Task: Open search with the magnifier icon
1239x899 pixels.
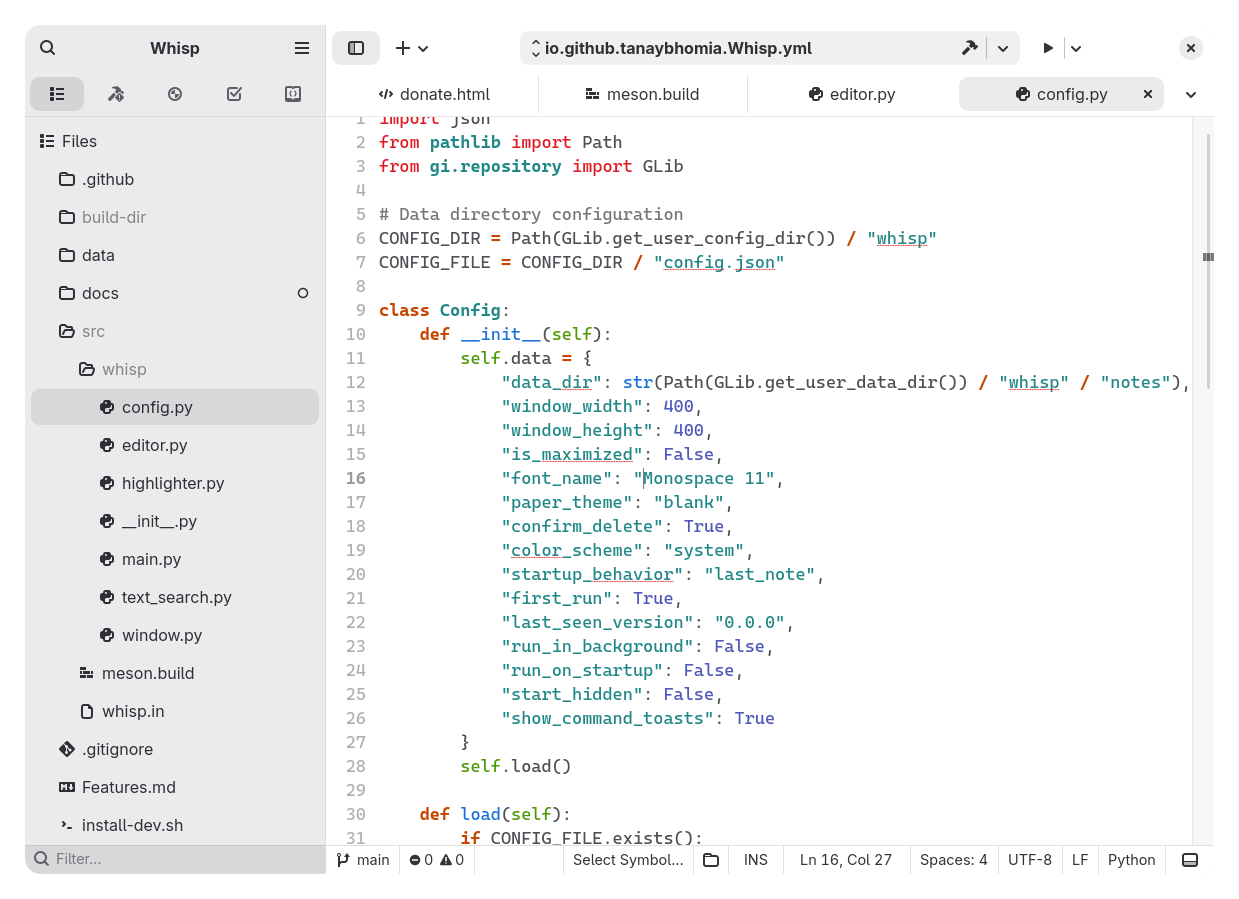Action: [x=48, y=48]
